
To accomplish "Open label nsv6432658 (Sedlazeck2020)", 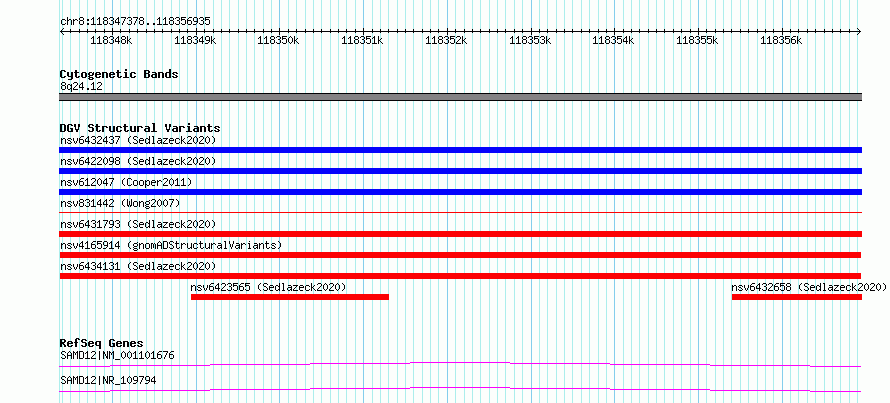I will click(808, 287).
